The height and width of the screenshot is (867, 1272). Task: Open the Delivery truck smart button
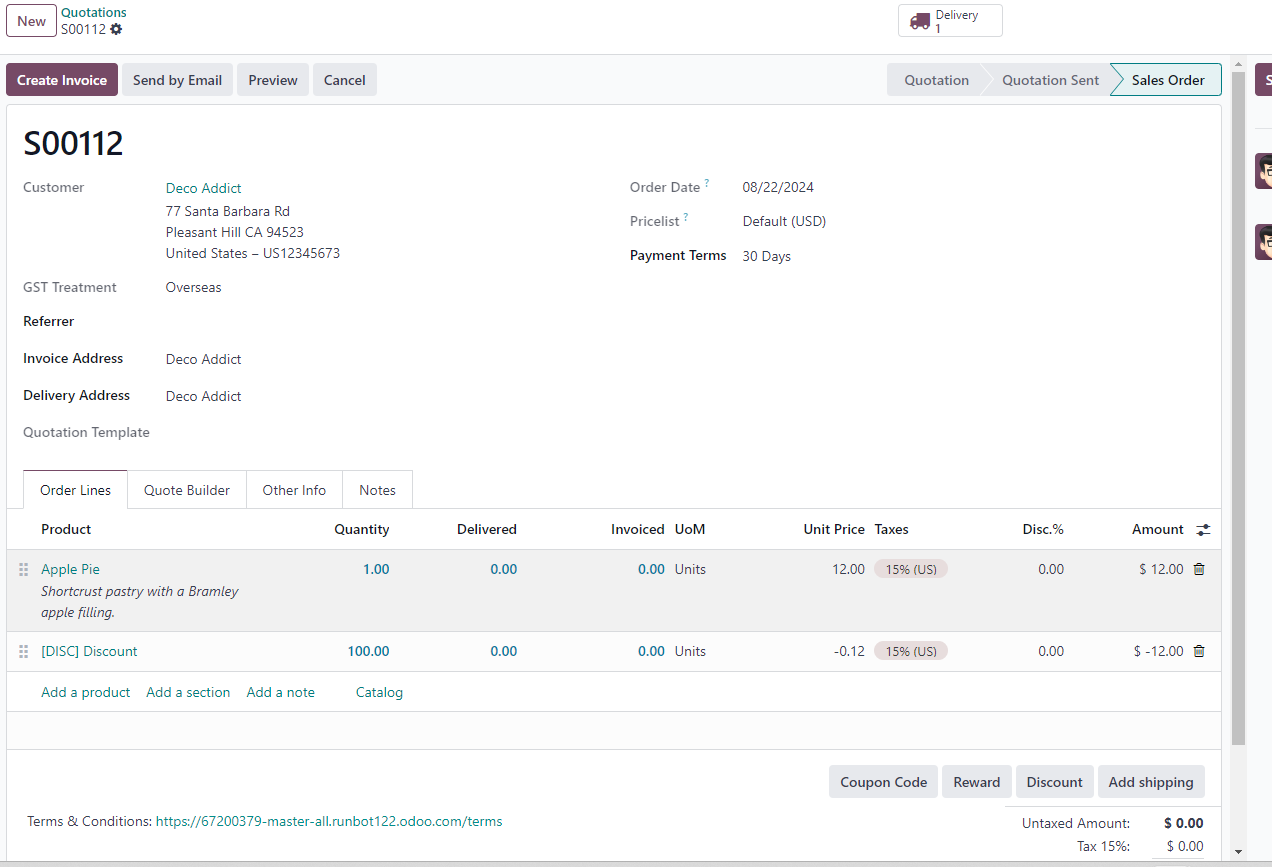click(x=949, y=21)
